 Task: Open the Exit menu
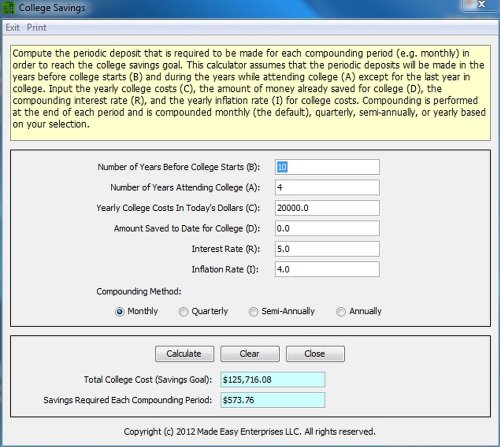pyautogui.click(x=13, y=28)
